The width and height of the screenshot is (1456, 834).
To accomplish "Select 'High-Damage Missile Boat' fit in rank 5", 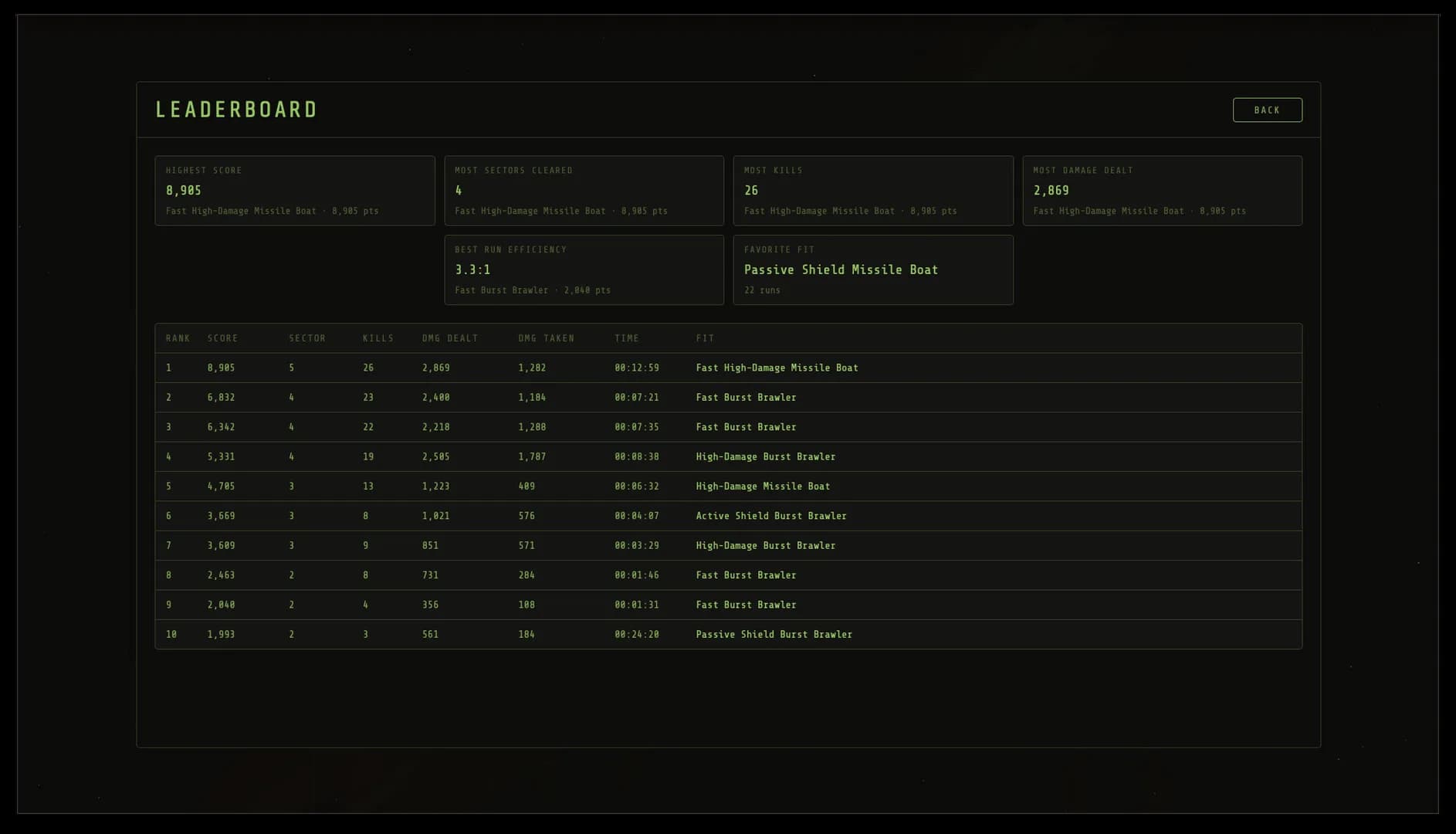I will 763,486.
